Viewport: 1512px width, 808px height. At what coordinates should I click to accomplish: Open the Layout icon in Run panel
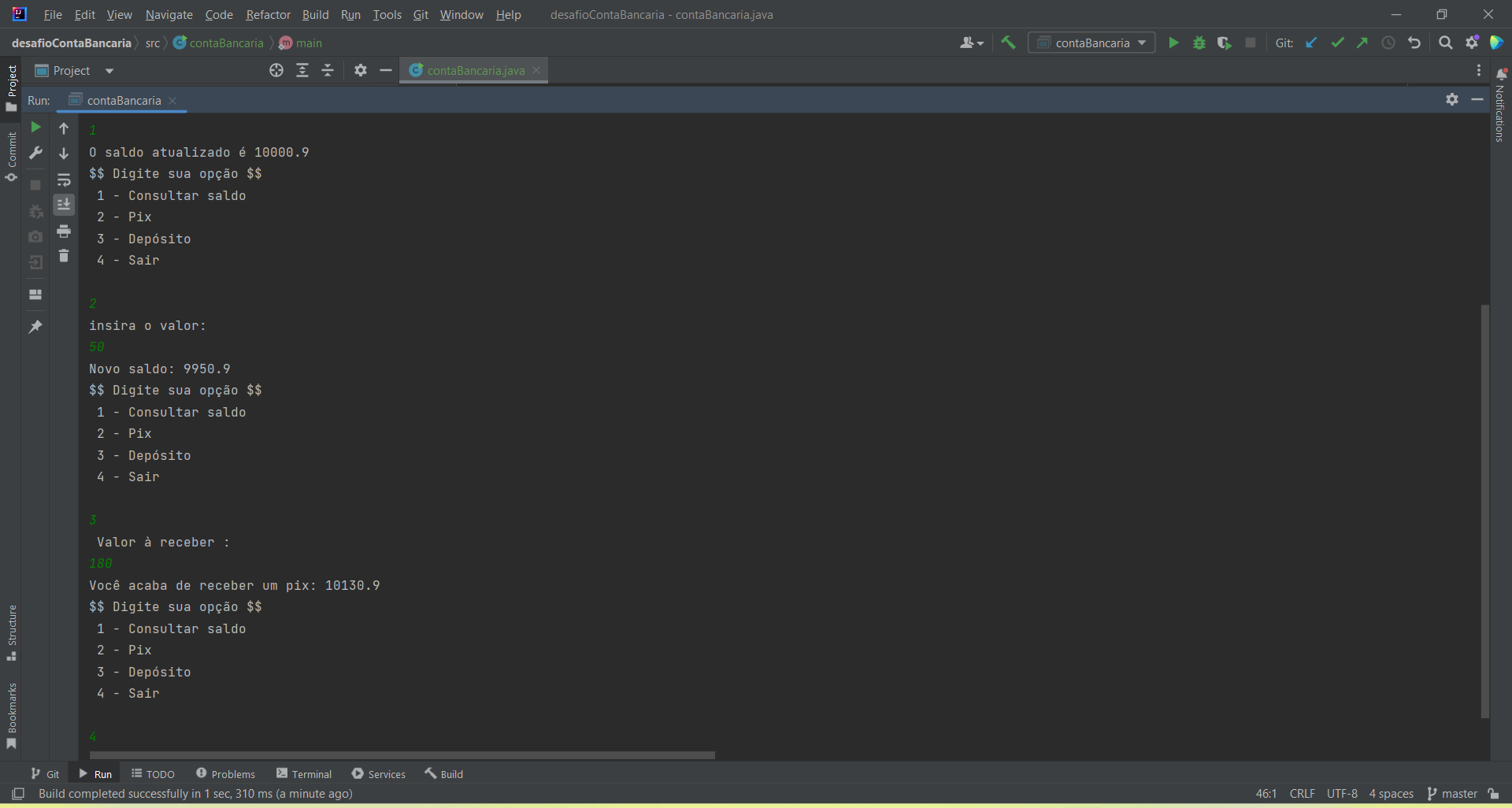(x=35, y=295)
